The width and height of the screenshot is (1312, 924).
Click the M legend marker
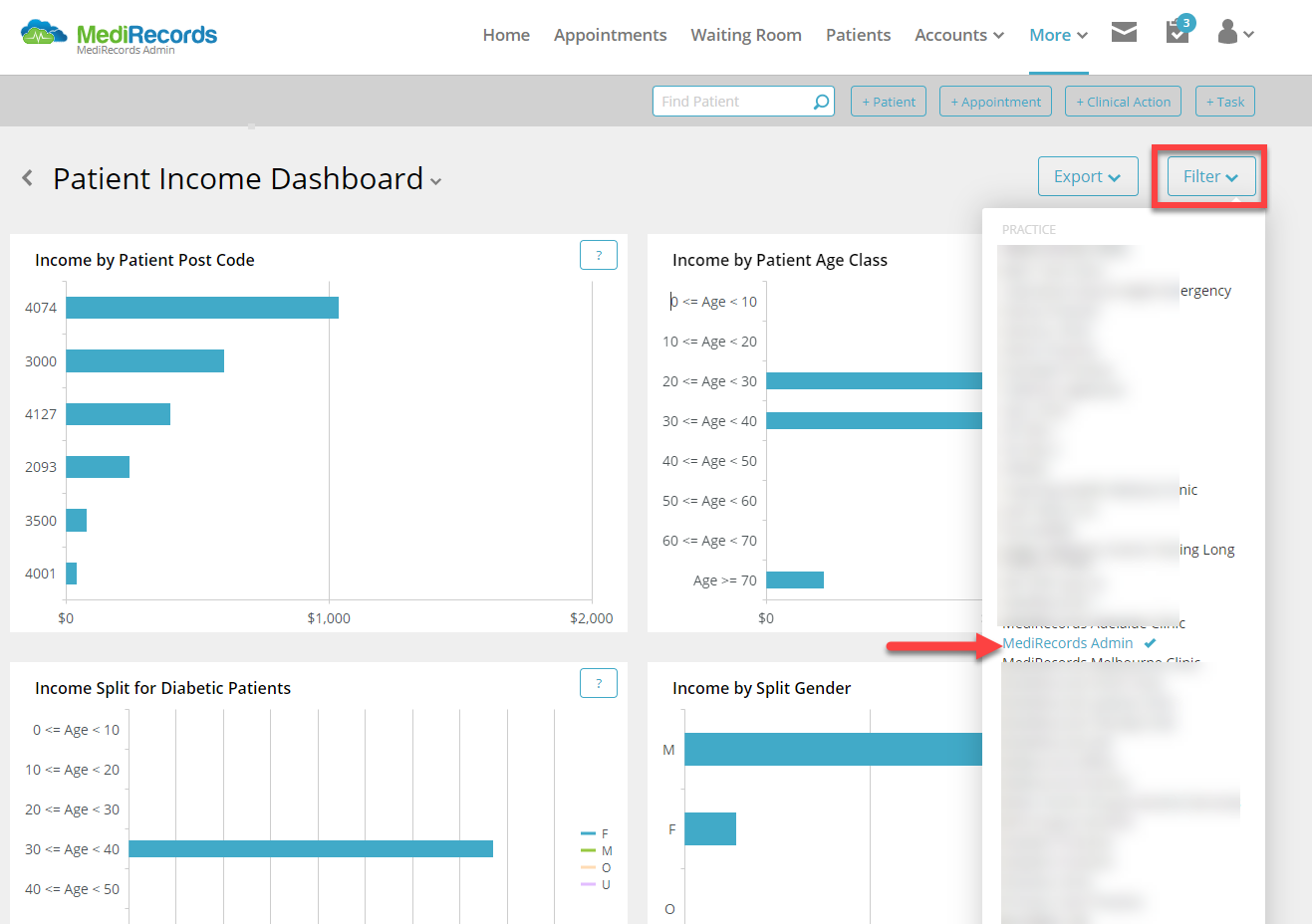point(588,850)
